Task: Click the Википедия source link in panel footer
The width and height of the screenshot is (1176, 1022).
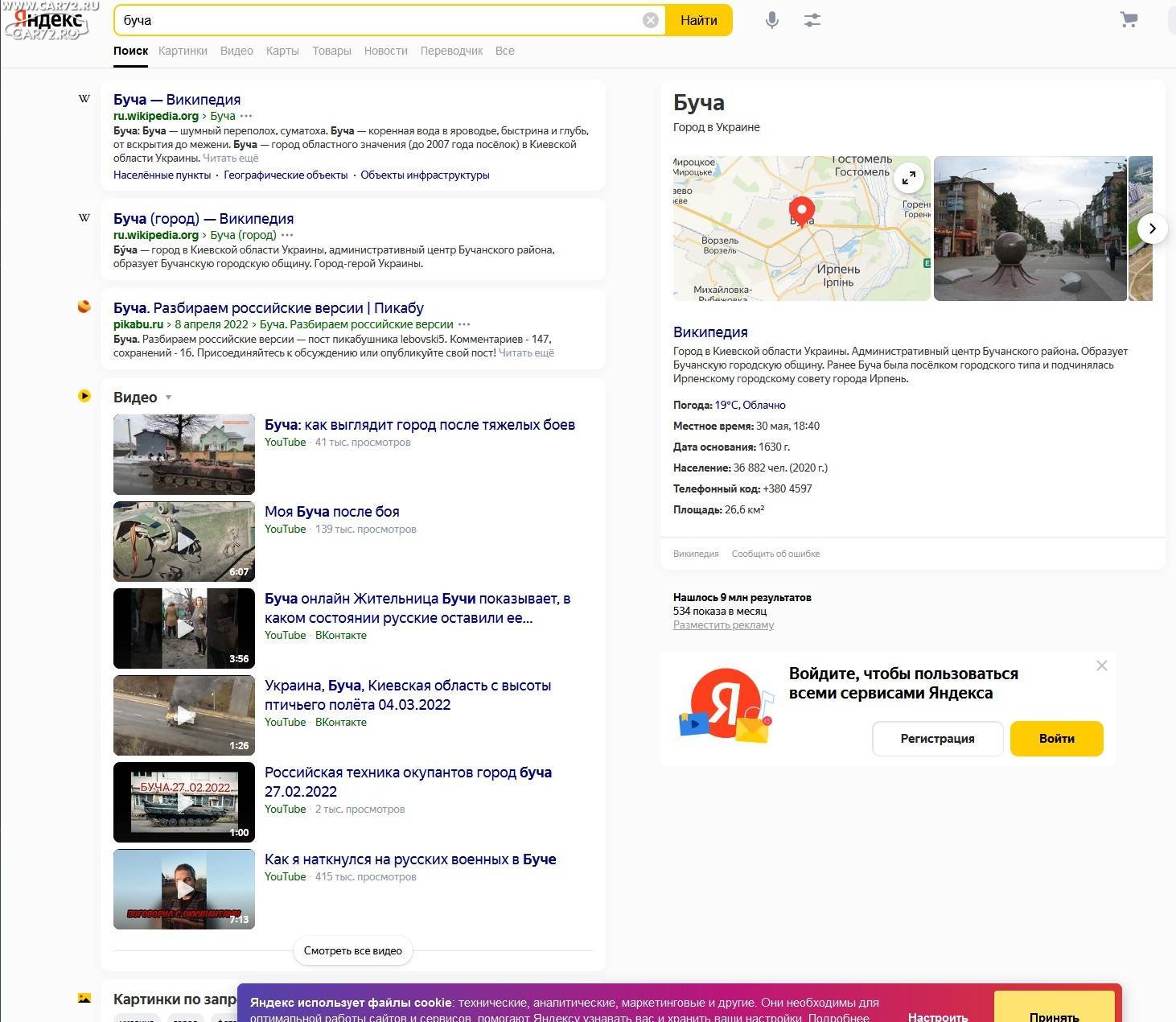Action: [x=696, y=554]
